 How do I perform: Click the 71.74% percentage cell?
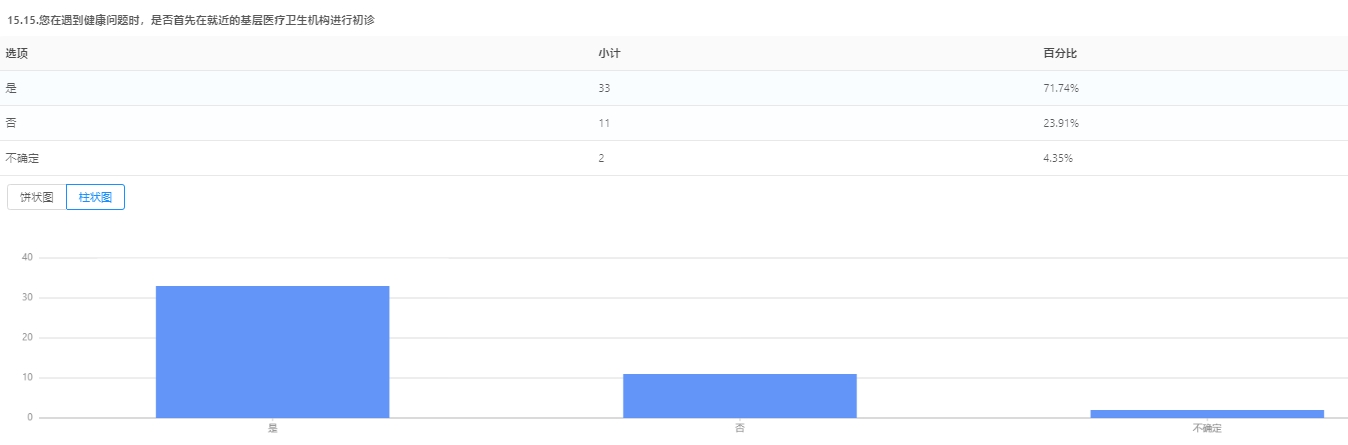[x=1060, y=88]
